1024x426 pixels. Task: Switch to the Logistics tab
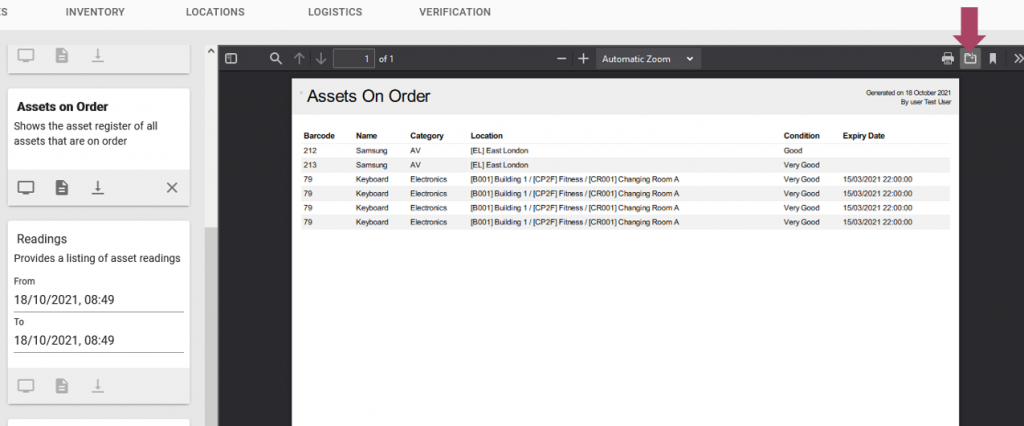pyautogui.click(x=335, y=12)
